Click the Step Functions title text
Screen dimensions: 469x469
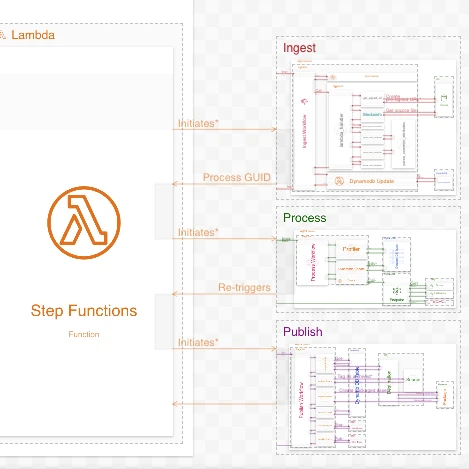click(84, 311)
